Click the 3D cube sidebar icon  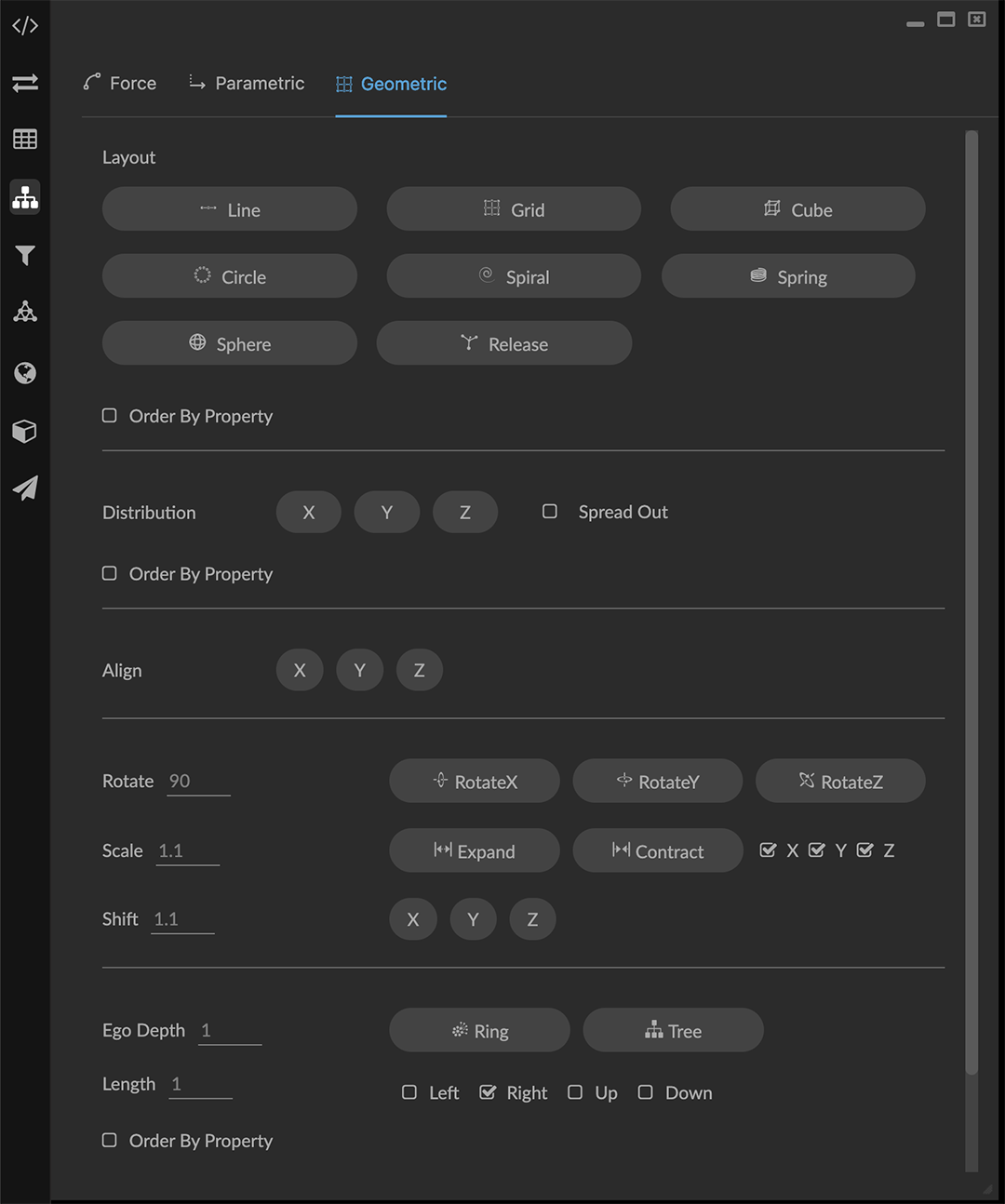pyautogui.click(x=25, y=432)
